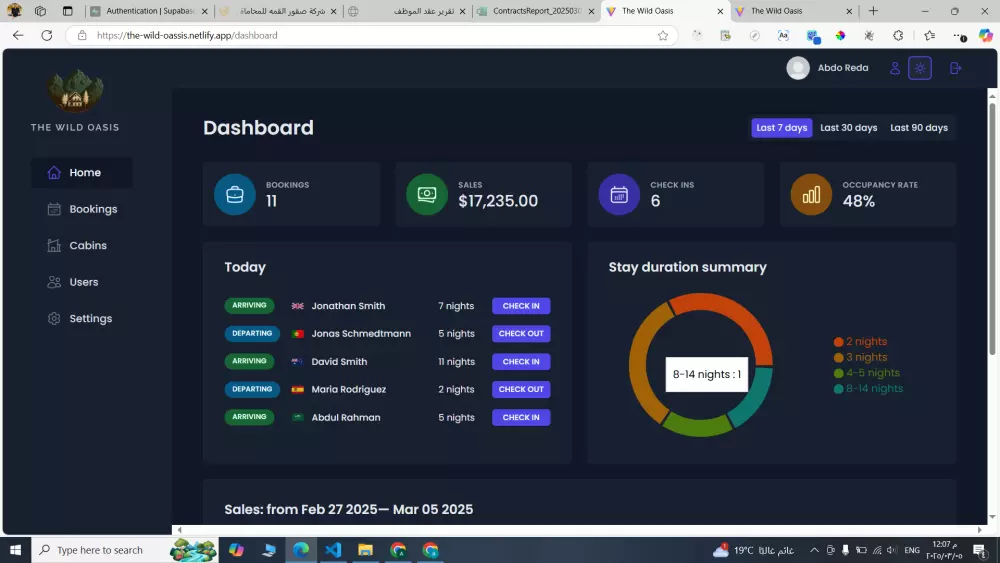This screenshot has width=1000, height=563.
Task: Open Bookings from the sidebar
Action: [x=82, y=209]
